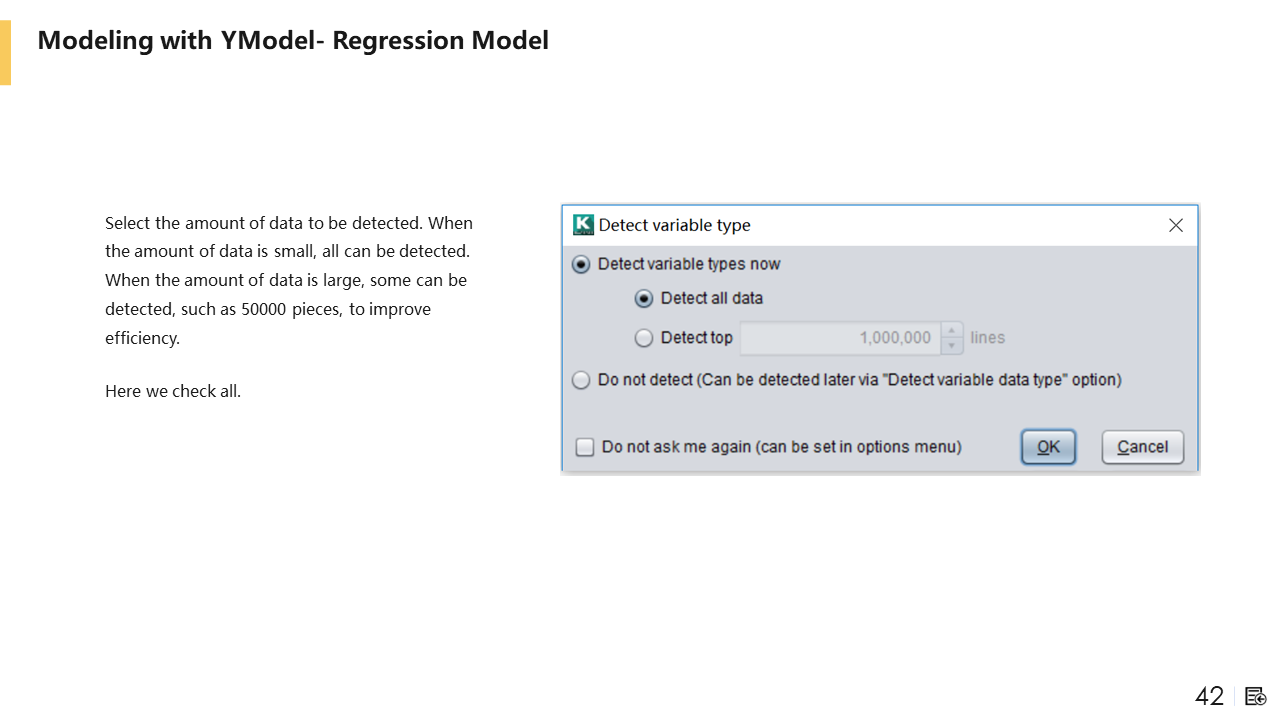This screenshot has height=720, width=1280.
Task: Click the 'lines' label after the spinner
Action: pos(987,338)
